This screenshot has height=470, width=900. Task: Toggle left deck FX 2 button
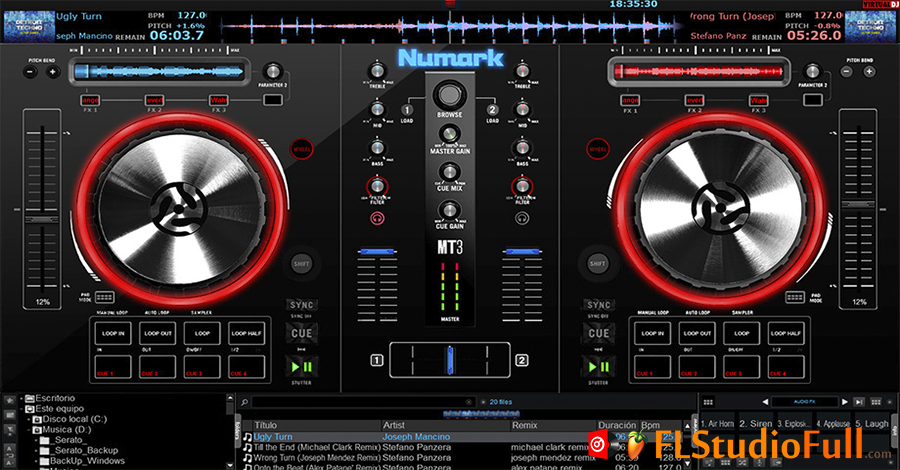click(154, 100)
